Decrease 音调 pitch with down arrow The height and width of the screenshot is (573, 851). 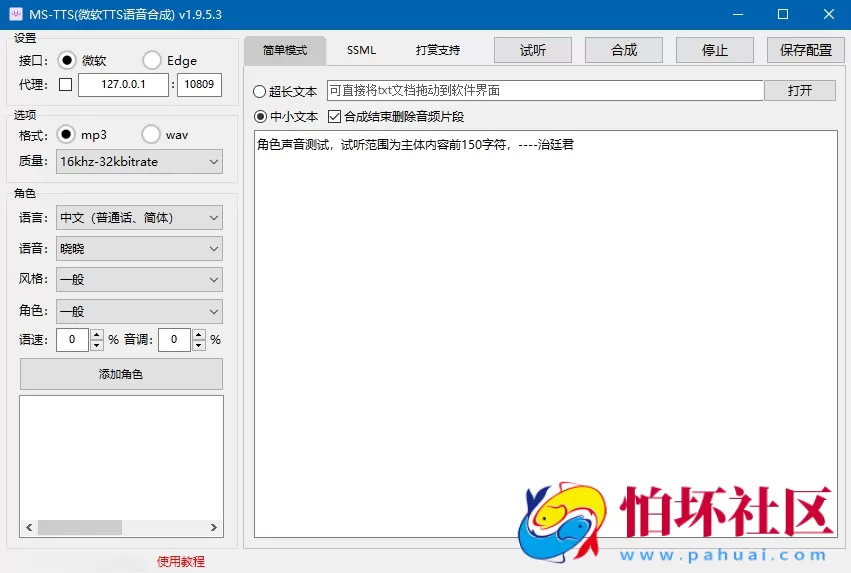pos(199,345)
